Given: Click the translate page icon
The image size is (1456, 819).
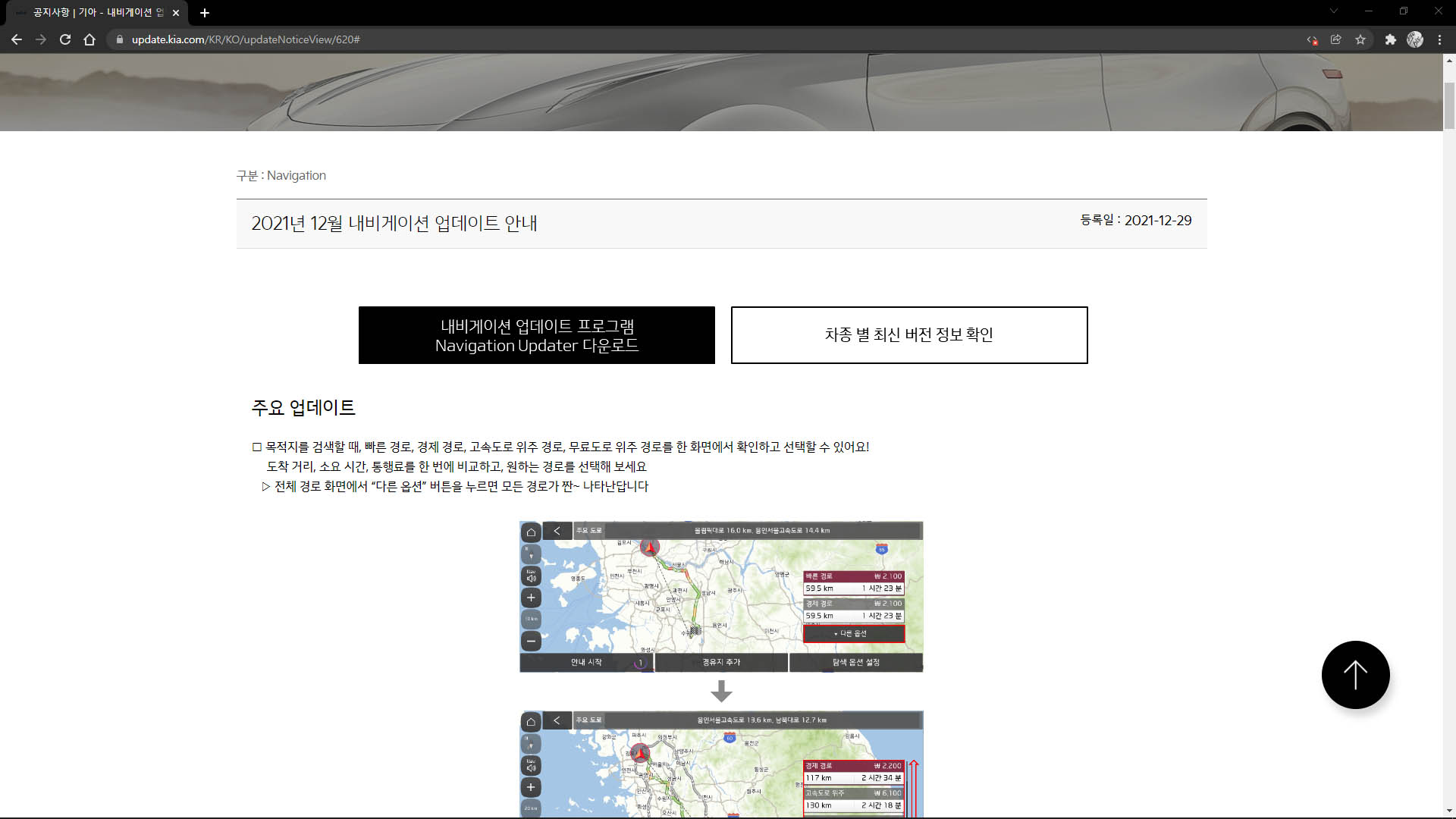Looking at the screenshot, I should point(1312,39).
